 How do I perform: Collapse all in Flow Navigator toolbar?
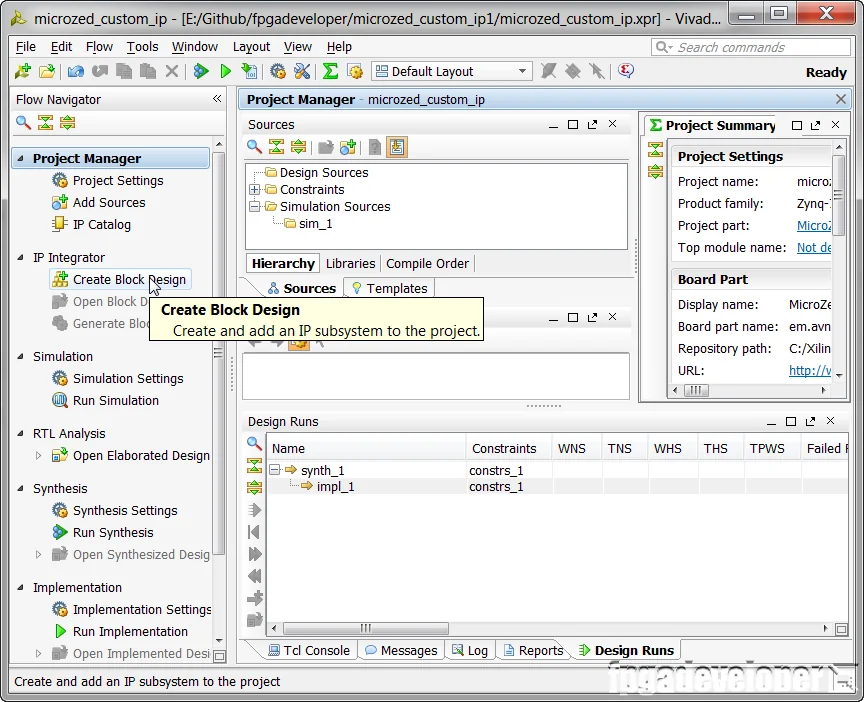[45, 122]
